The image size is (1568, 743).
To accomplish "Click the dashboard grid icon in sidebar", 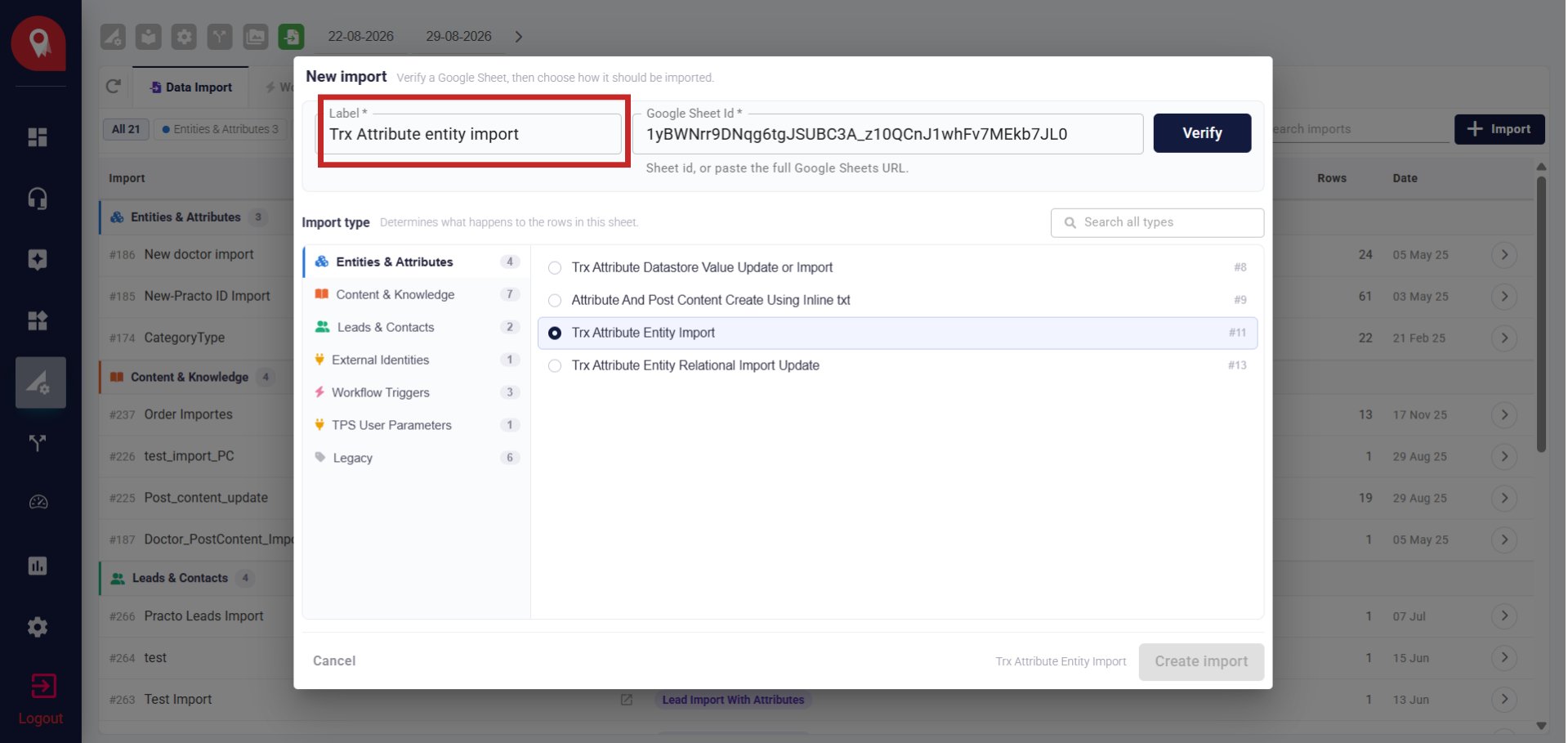I will pyautogui.click(x=38, y=137).
